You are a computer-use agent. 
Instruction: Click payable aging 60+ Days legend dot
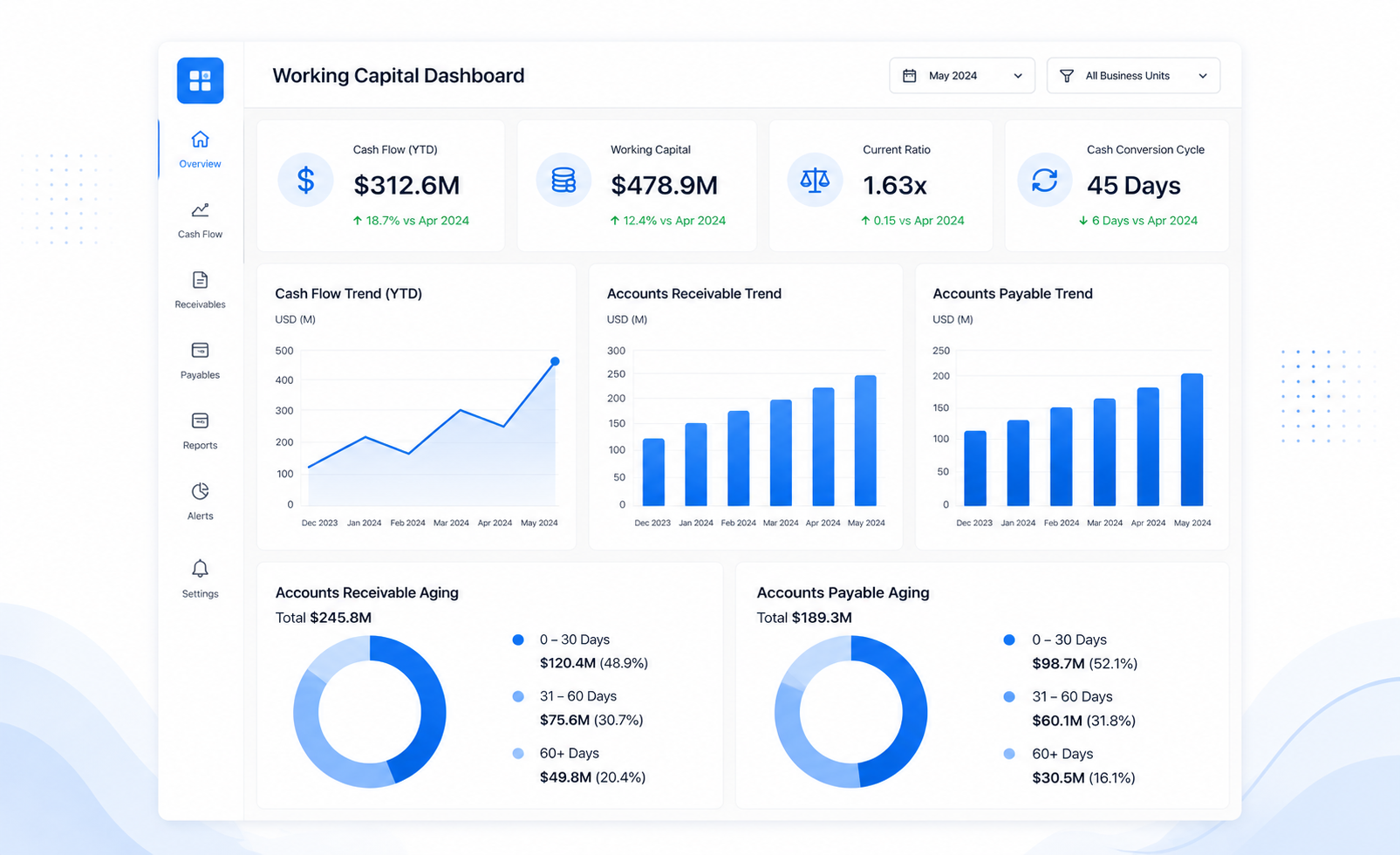(x=1009, y=753)
